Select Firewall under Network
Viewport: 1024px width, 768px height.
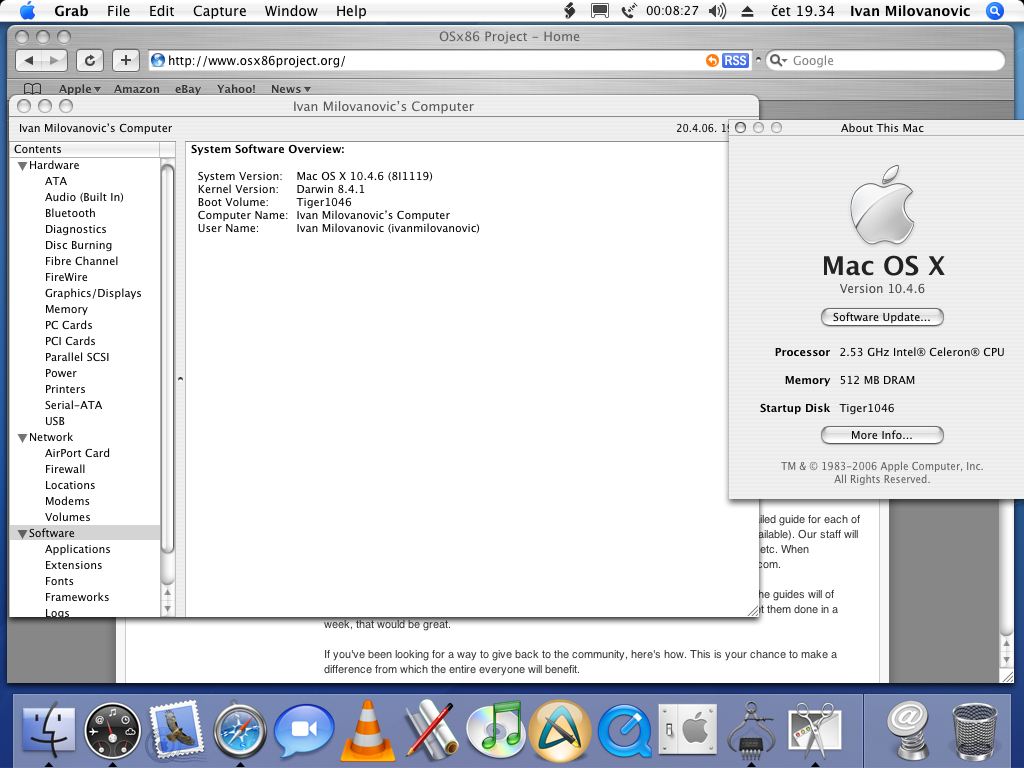(x=65, y=470)
